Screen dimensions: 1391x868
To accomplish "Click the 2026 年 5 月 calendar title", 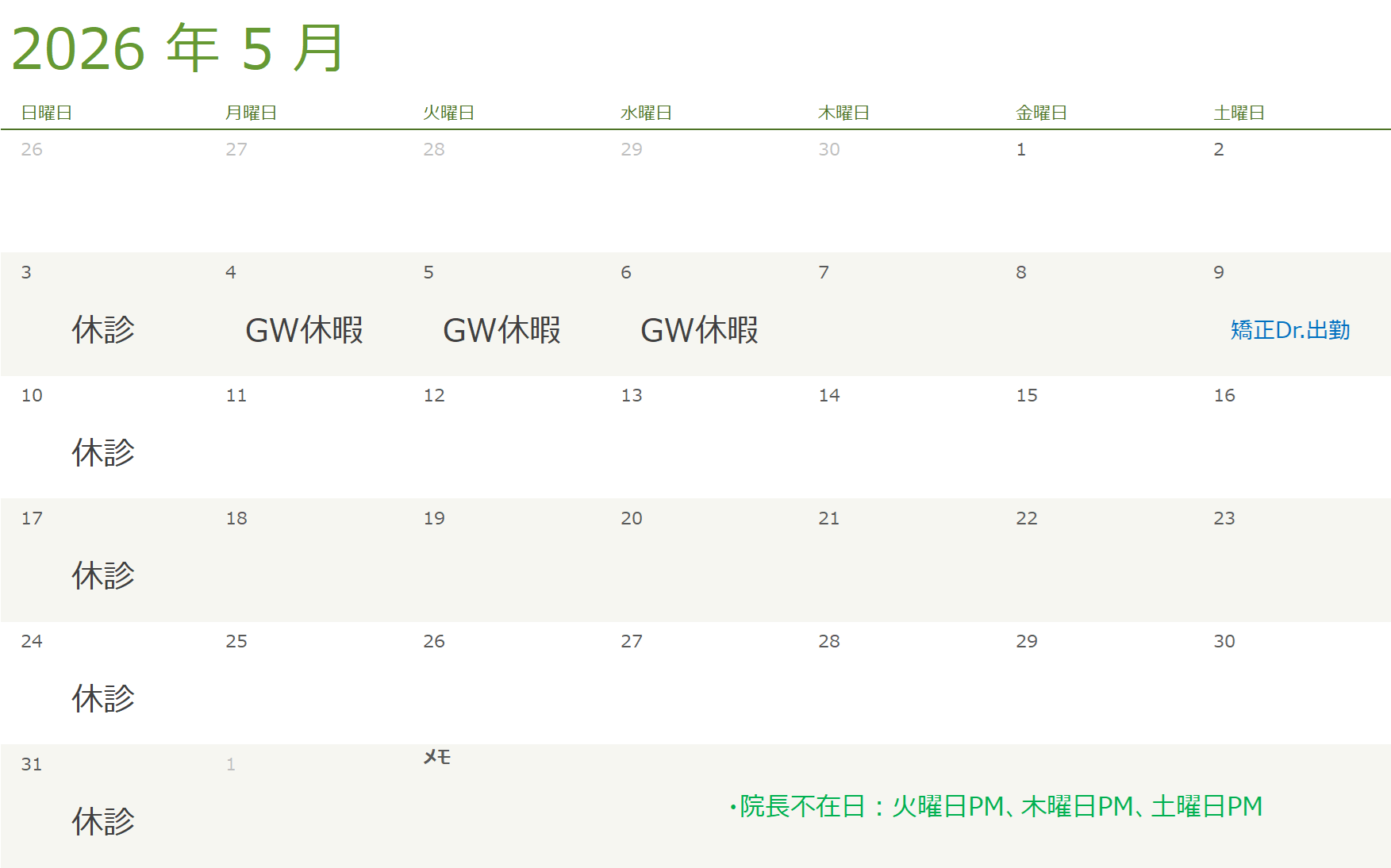I will pos(177,49).
